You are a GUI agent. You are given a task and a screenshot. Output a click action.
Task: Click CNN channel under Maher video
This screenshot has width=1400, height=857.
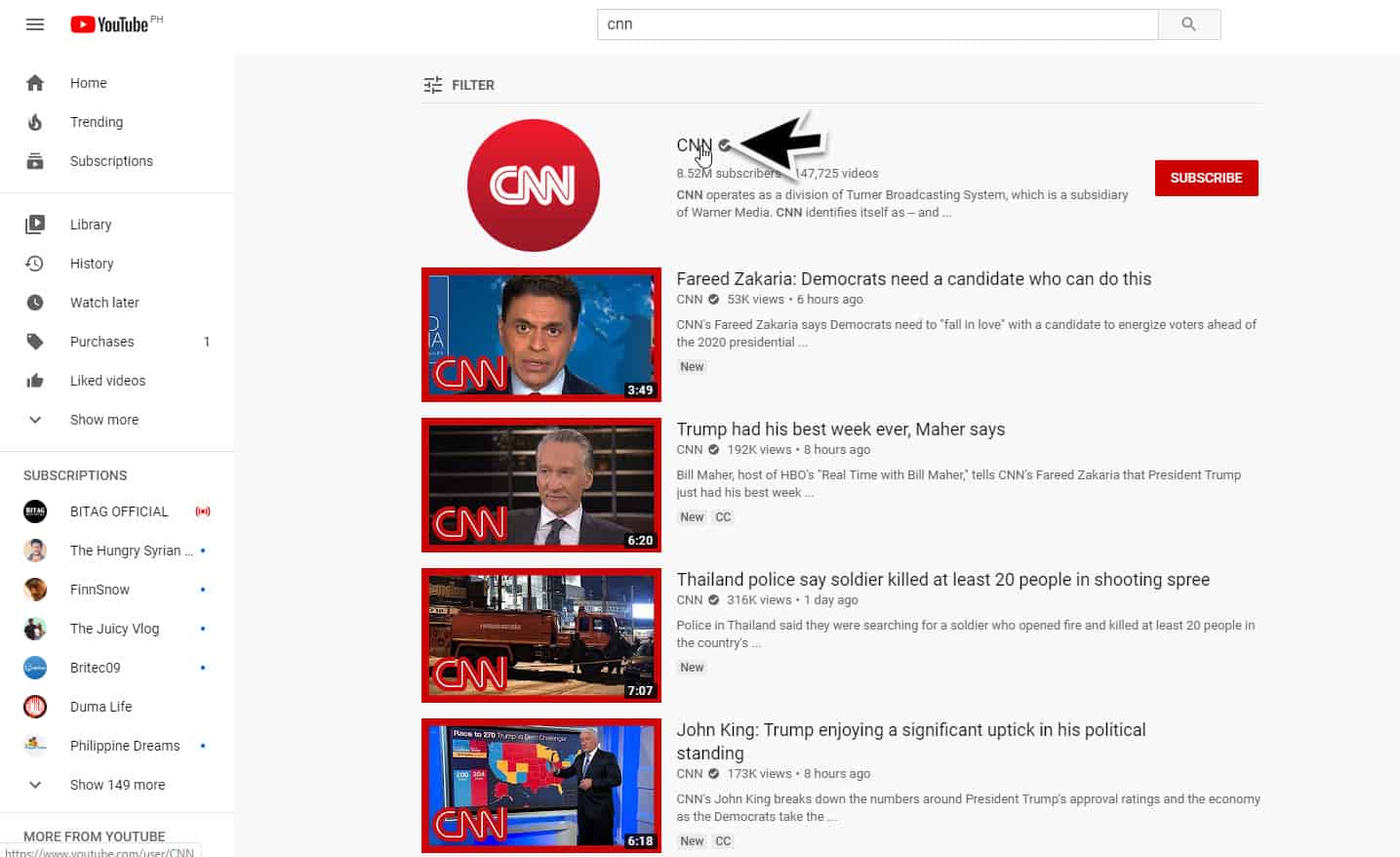(689, 450)
